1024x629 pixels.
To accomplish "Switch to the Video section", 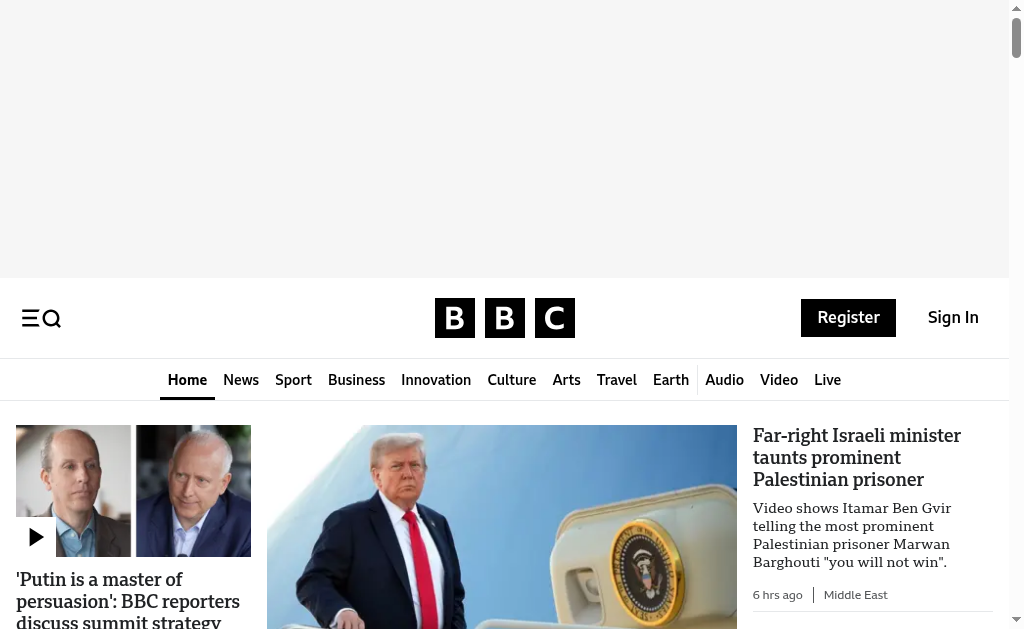I will [x=778, y=380].
